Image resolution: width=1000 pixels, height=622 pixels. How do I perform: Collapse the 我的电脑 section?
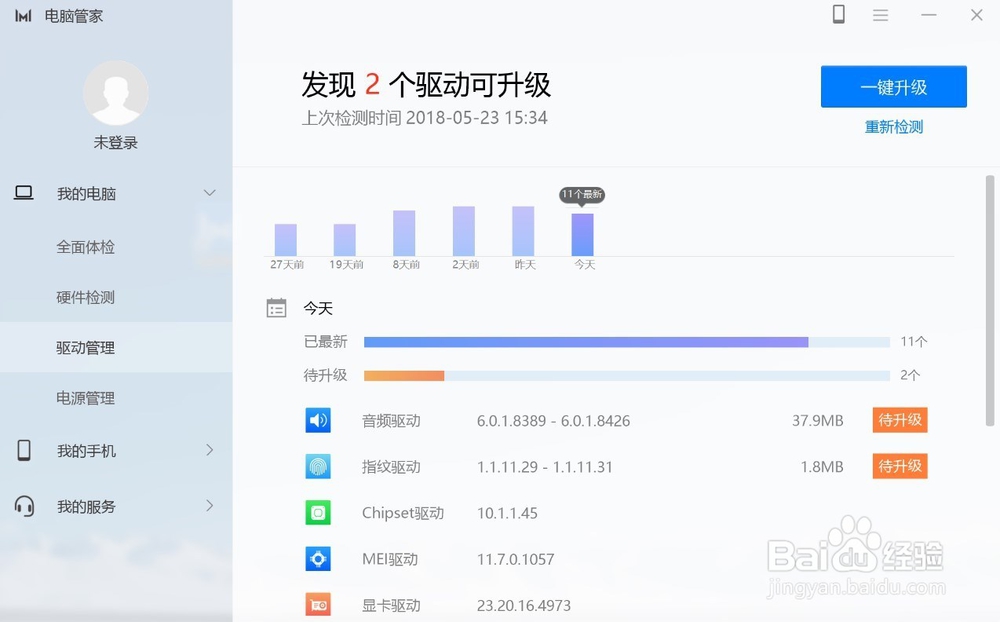pos(210,192)
